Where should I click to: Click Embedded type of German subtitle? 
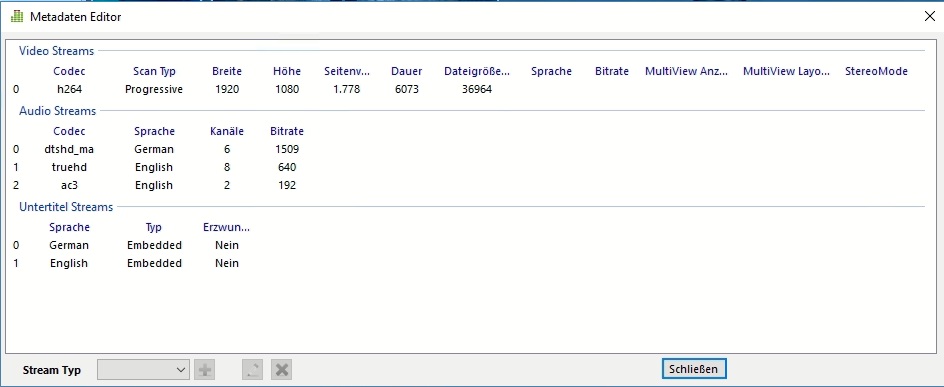click(x=154, y=245)
